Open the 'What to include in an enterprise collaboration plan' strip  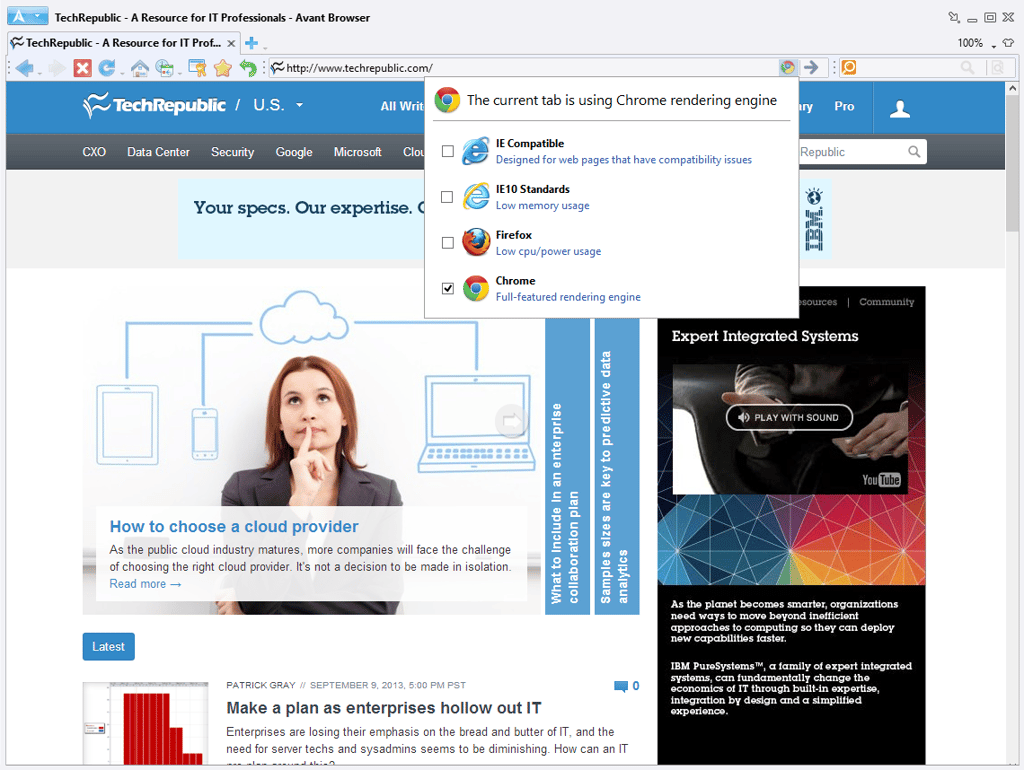(567, 466)
